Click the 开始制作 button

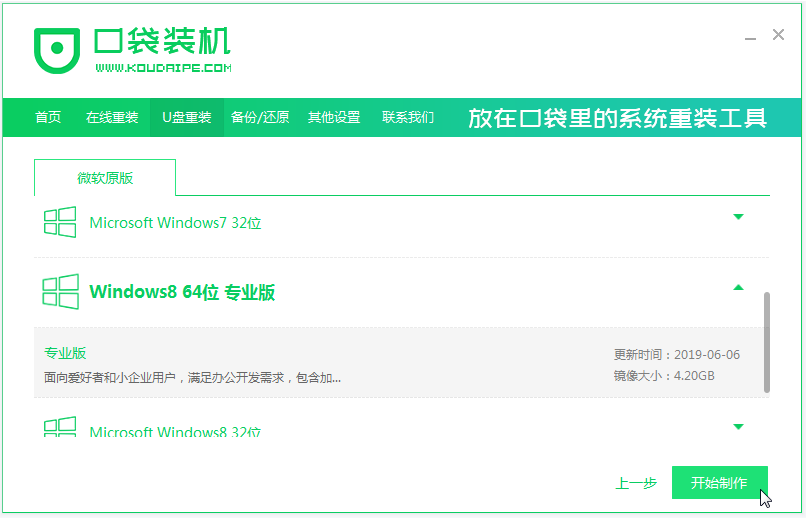[x=720, y=483]
